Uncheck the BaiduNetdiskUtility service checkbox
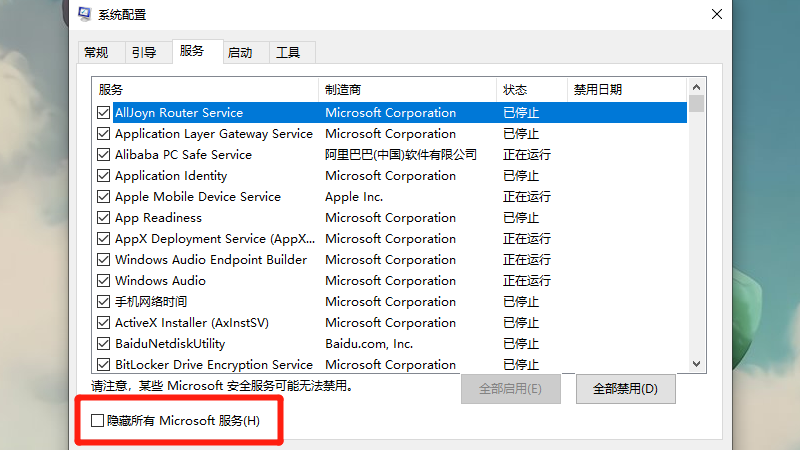Image resolution: width=800 pixels, height=450 pixels. [x=104, y=344]
